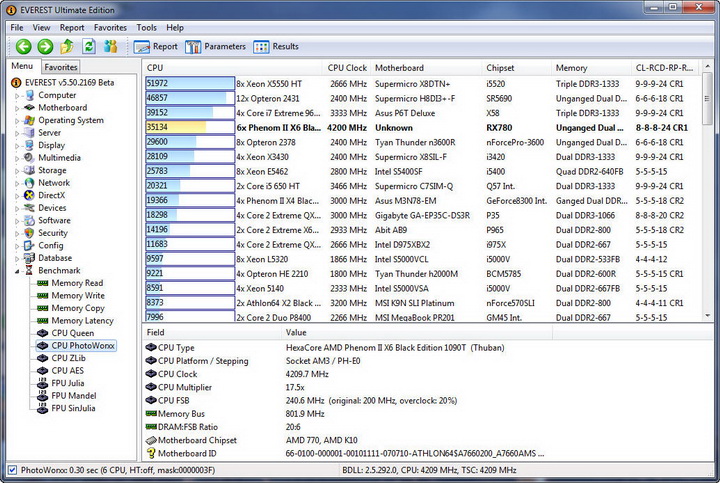Click the green Forward arrow toolbar icon
Image resolution: width=720 pixels, height=483 pixels.
click(45, 46)
